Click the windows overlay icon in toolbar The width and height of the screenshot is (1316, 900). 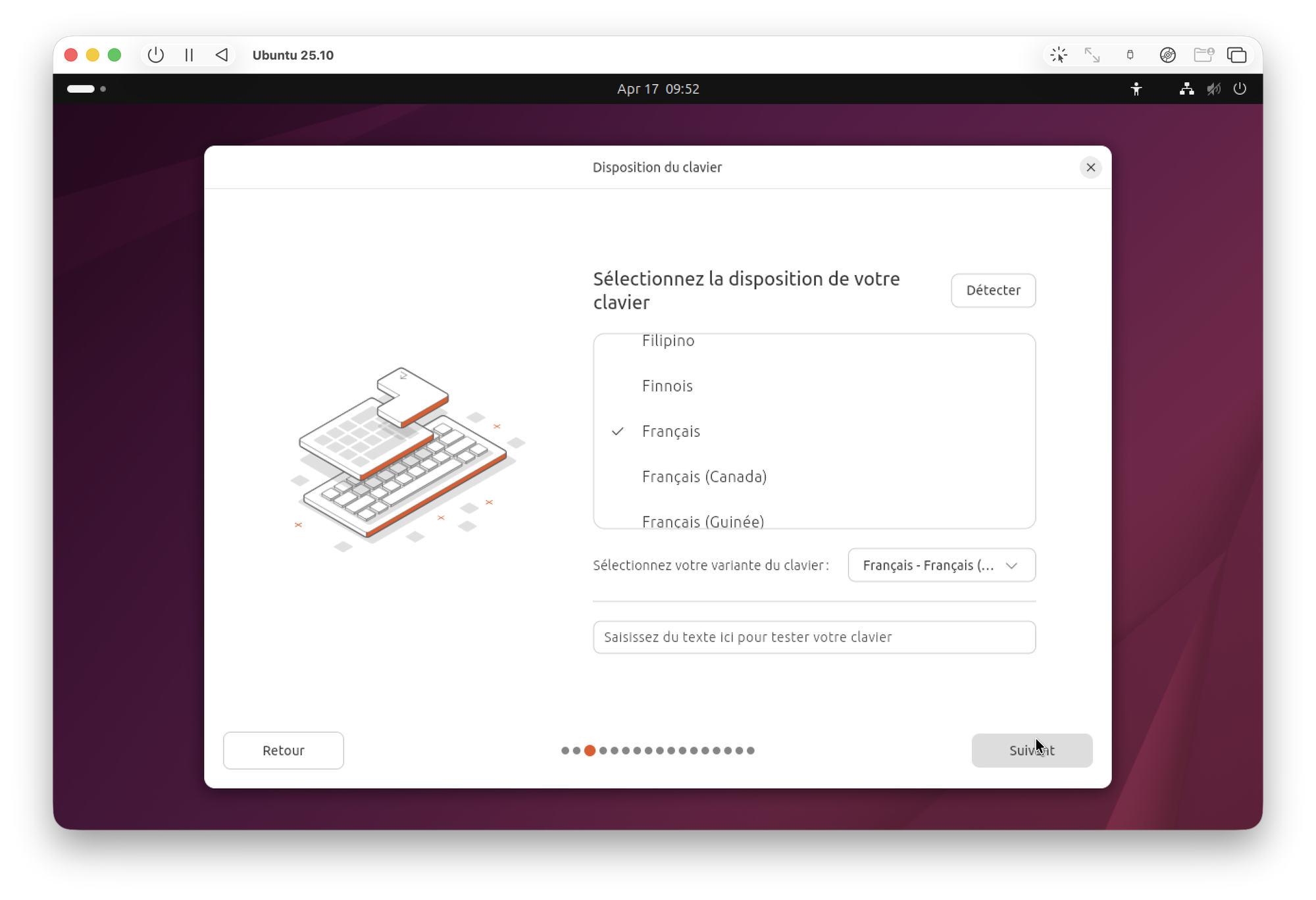[x=1236, y=55]
